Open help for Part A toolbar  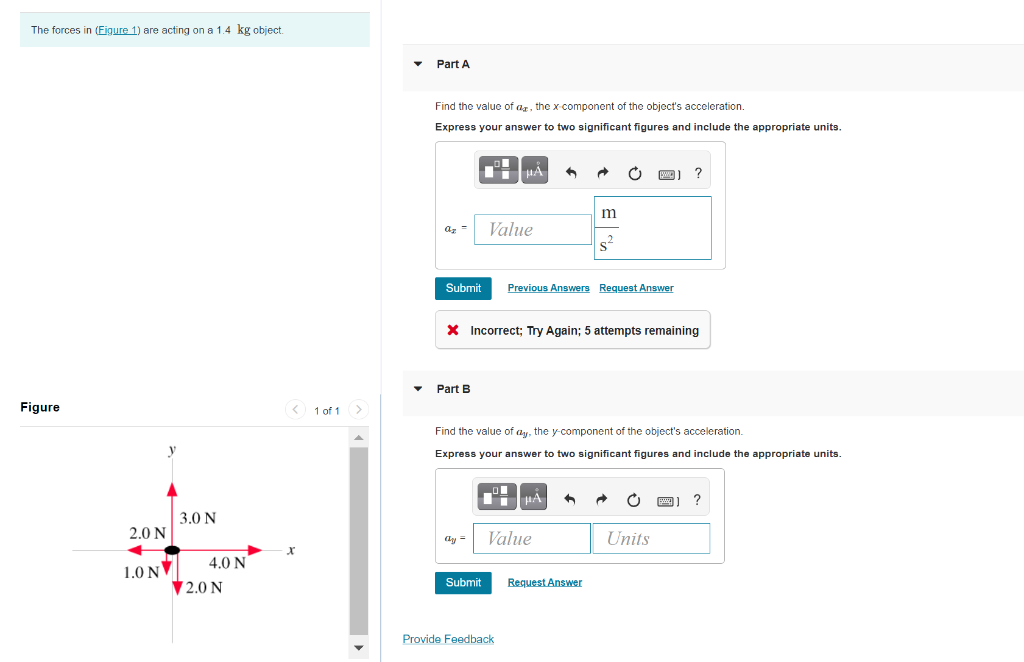698,173
